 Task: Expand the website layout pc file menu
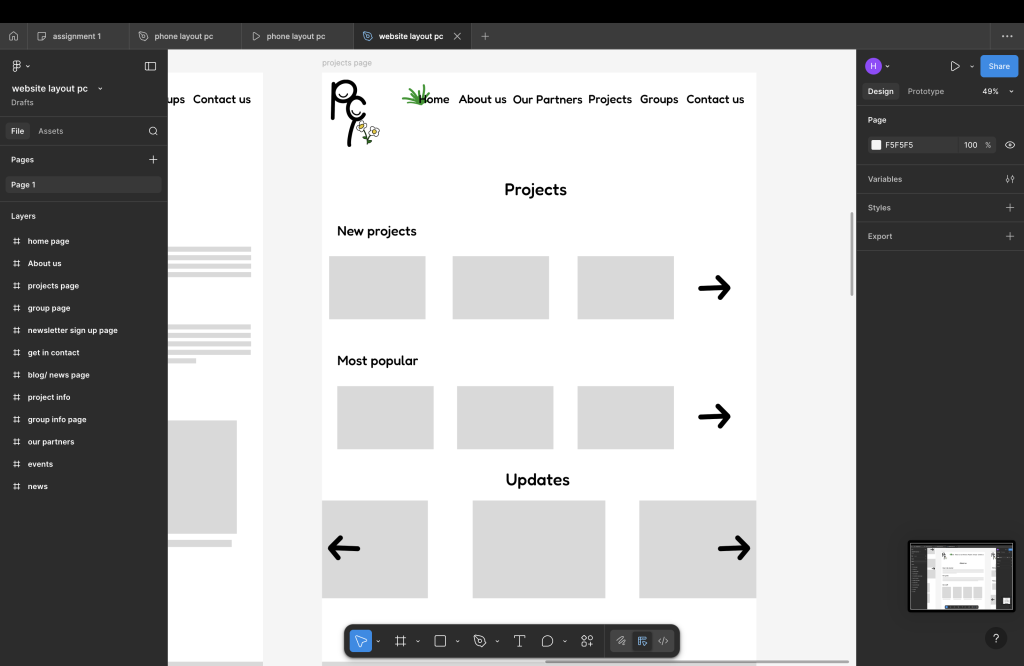(x=100, y=89)
